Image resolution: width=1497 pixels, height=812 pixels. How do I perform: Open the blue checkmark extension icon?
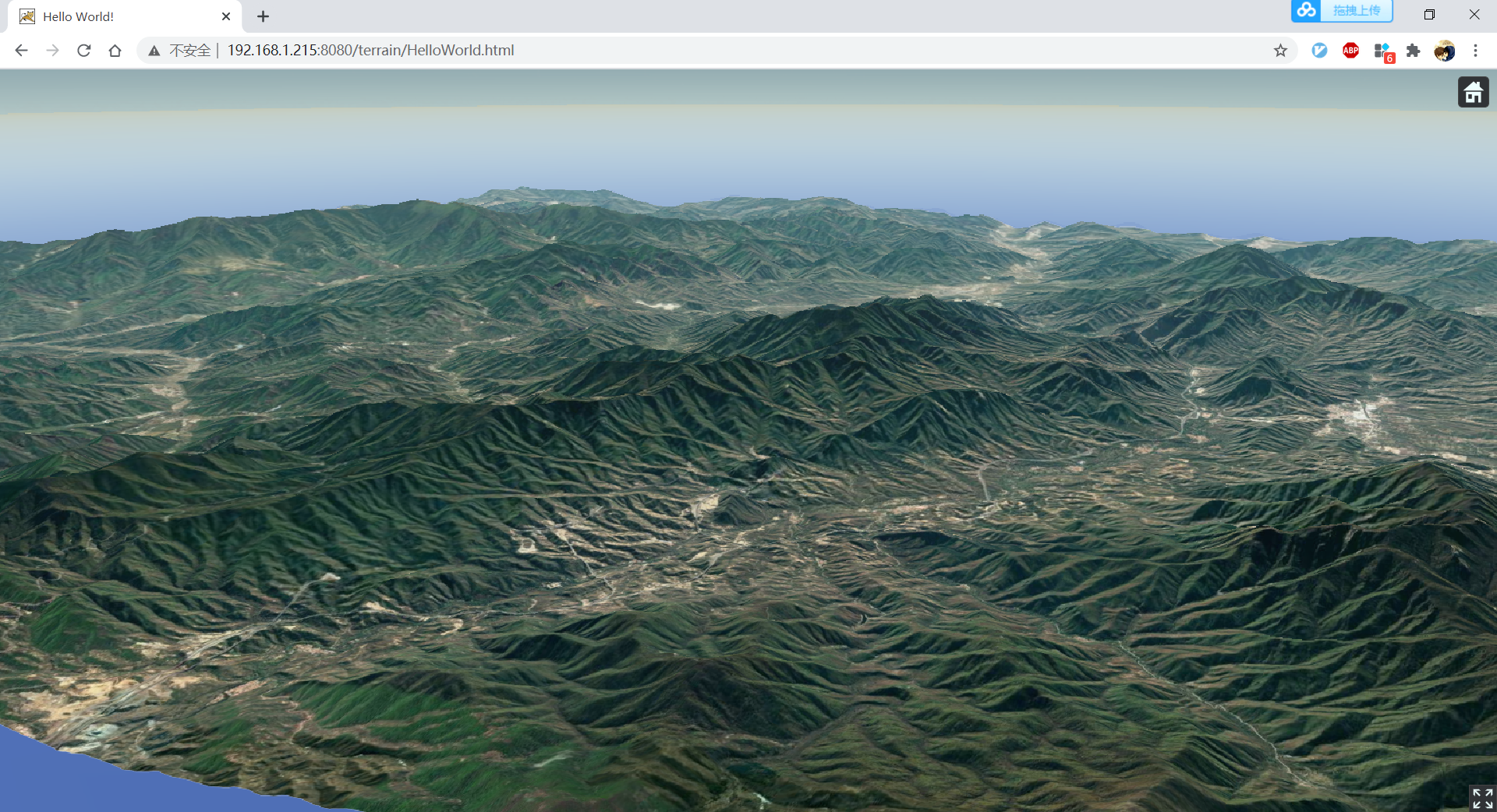tap(1319, 51)
